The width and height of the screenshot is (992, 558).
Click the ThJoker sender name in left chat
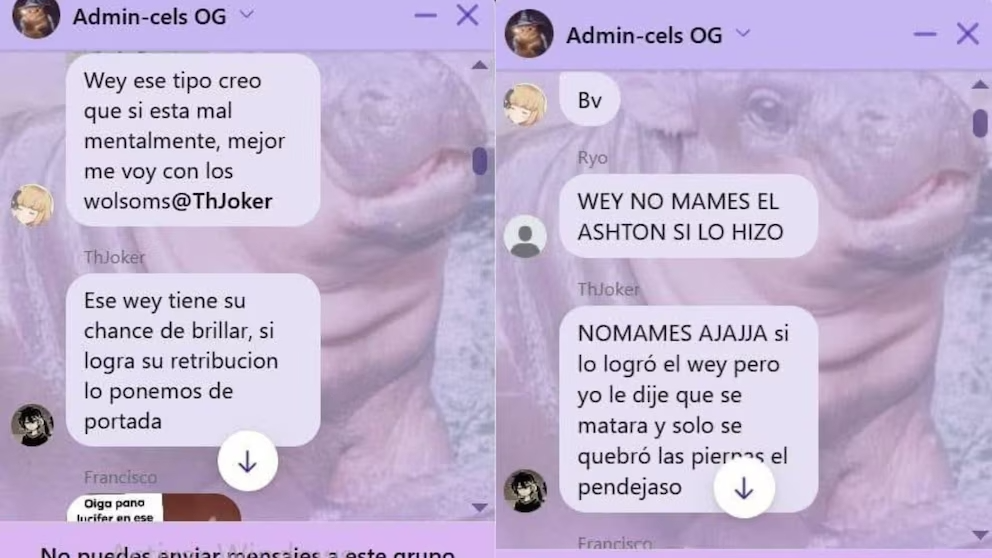point(115,257)
